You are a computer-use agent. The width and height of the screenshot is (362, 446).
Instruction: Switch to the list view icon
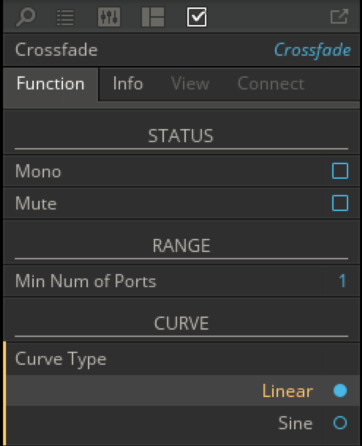pos(65,17)
